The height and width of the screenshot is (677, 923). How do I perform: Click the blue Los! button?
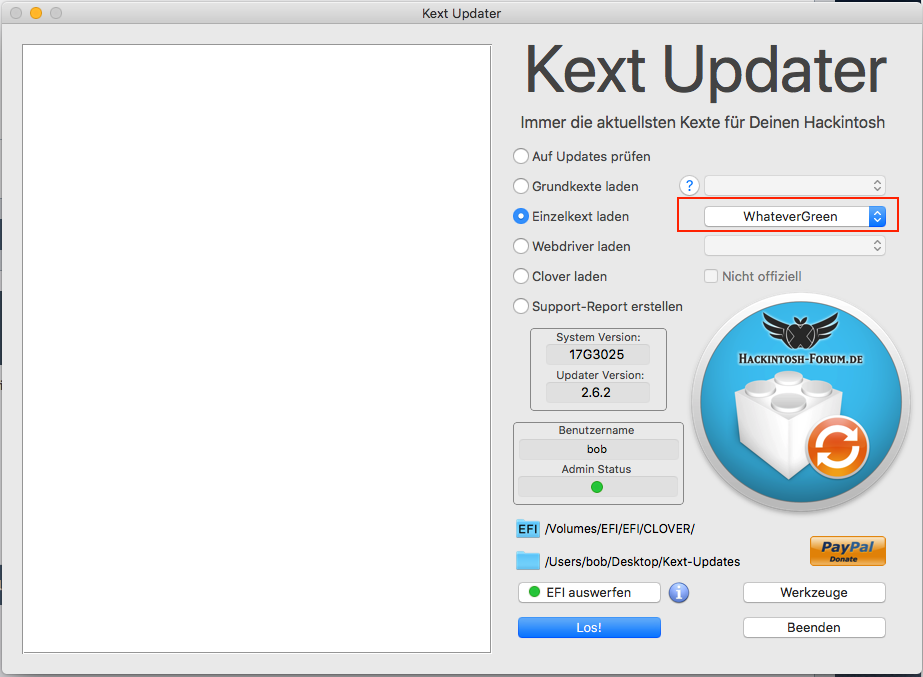[x=589, y=628]
